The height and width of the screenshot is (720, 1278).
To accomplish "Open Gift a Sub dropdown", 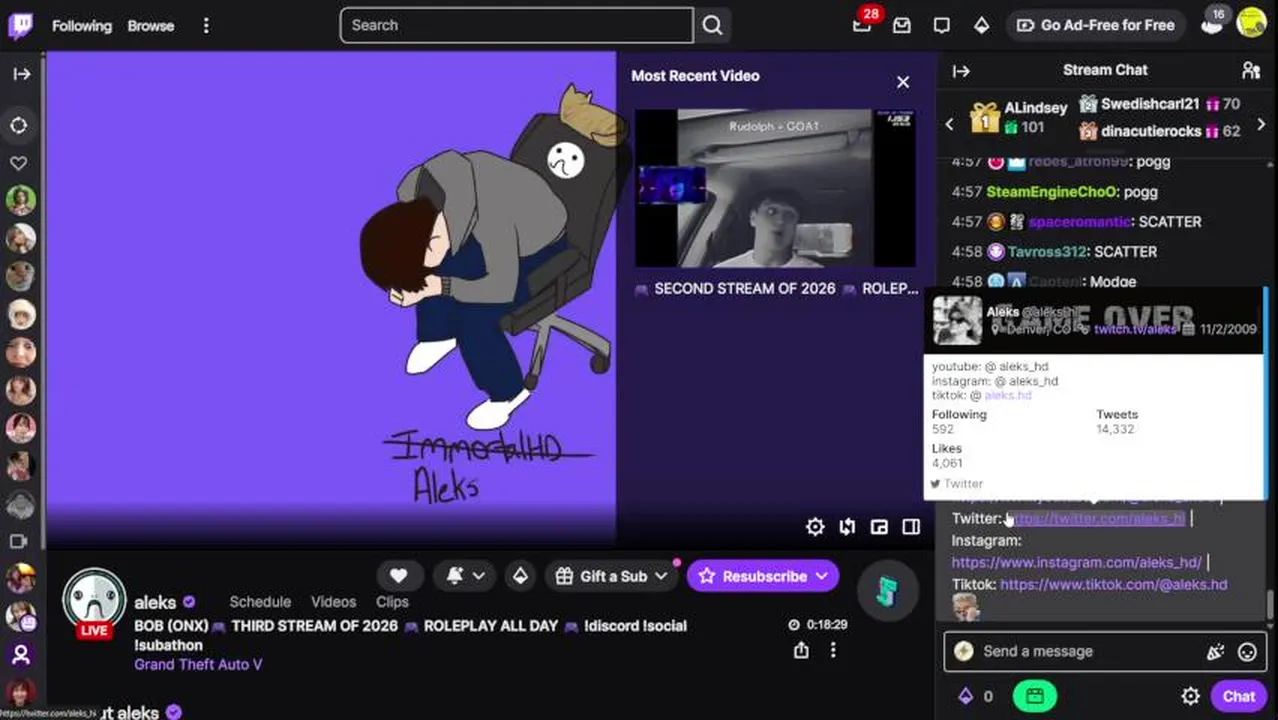I will [611, 576].
